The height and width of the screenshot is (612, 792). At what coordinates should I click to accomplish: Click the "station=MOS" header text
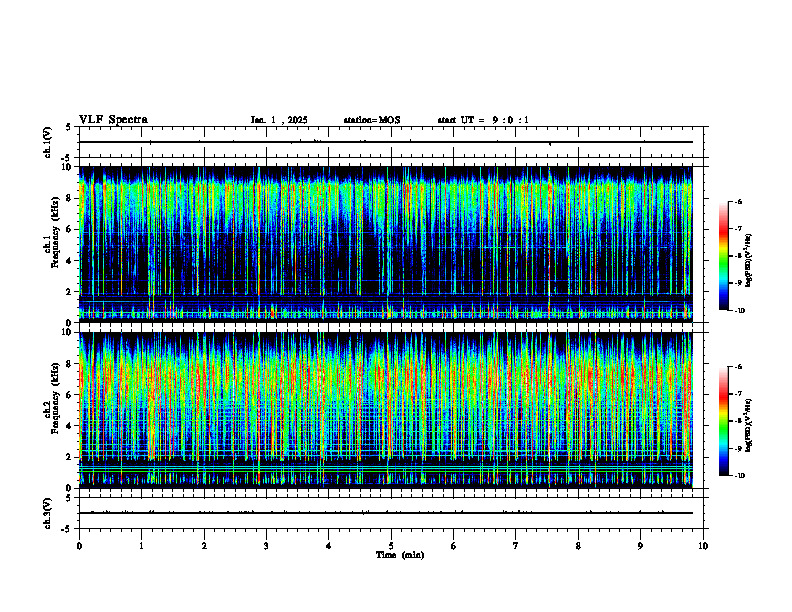click(x=372, y=120)
